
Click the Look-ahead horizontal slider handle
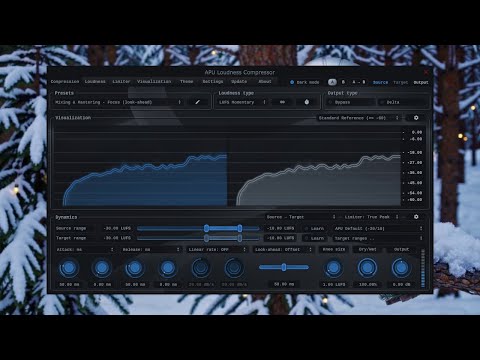(284, 267)
